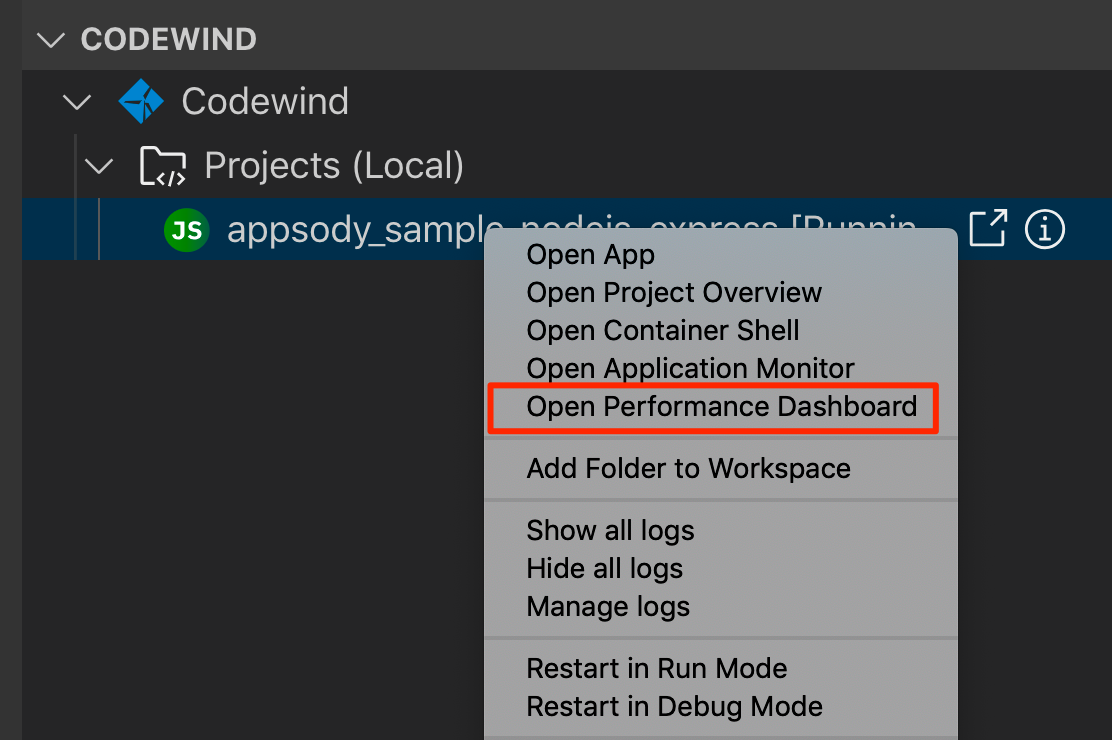Choose Open Application Monitor menu entry
1112x740 pixels.
point(721,368)
